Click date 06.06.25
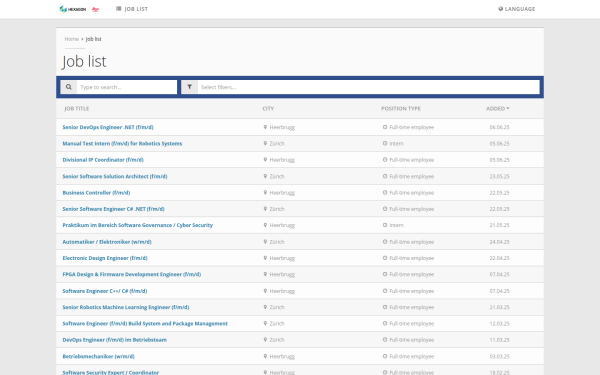The width and height of the screenshot is (600, 375). coord(499,127)
